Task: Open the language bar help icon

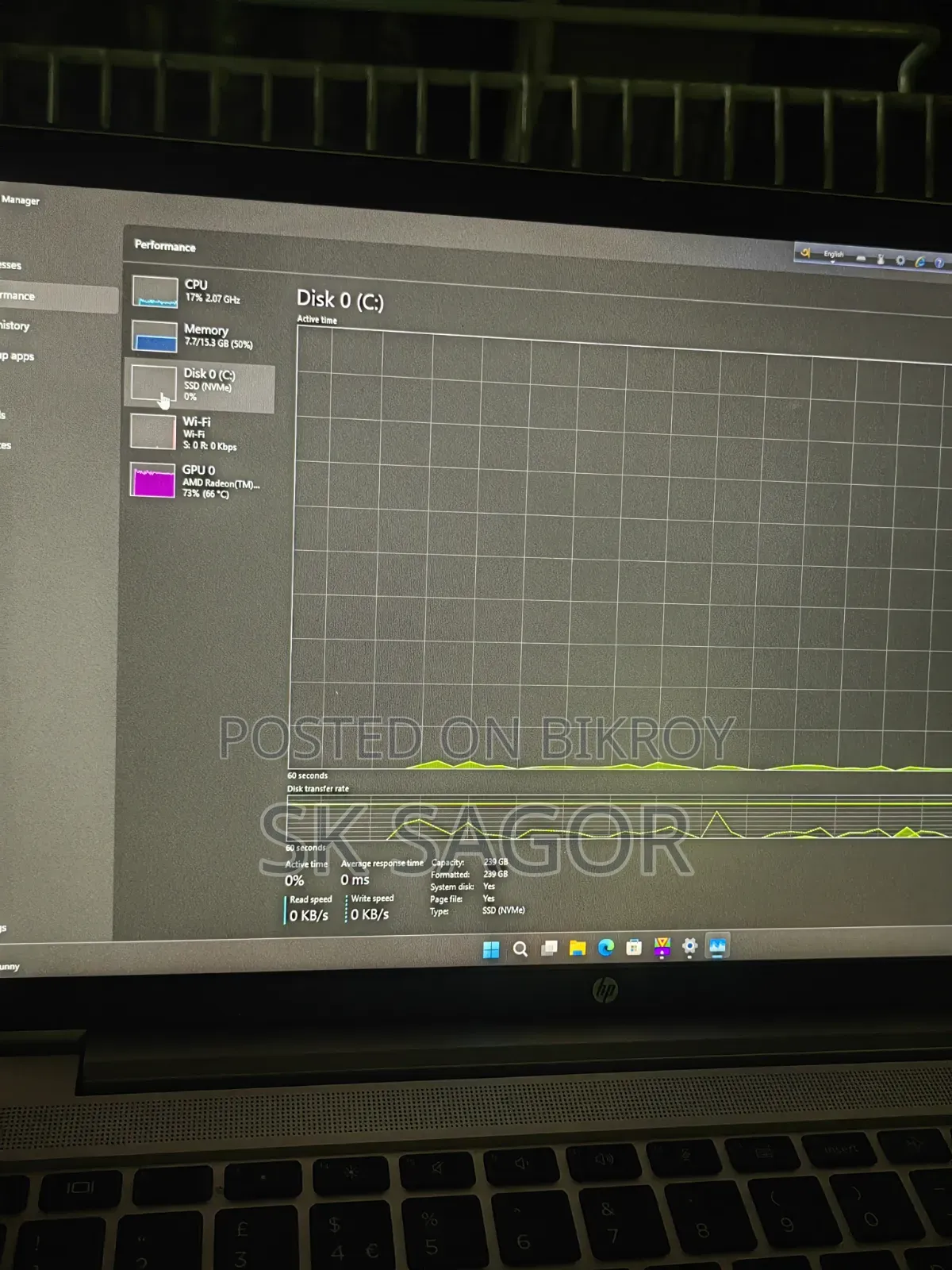Action: 939,263
